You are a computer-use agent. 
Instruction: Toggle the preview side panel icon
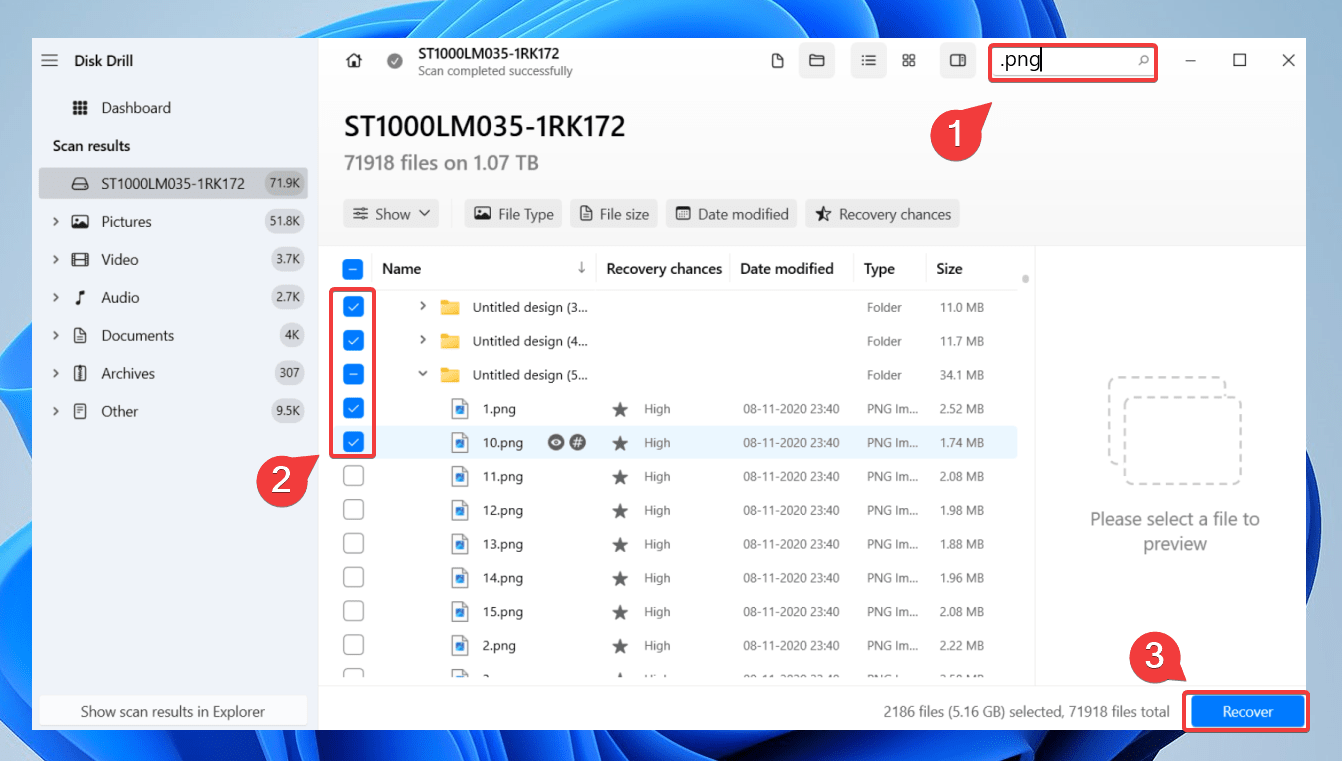coord(957,61)
